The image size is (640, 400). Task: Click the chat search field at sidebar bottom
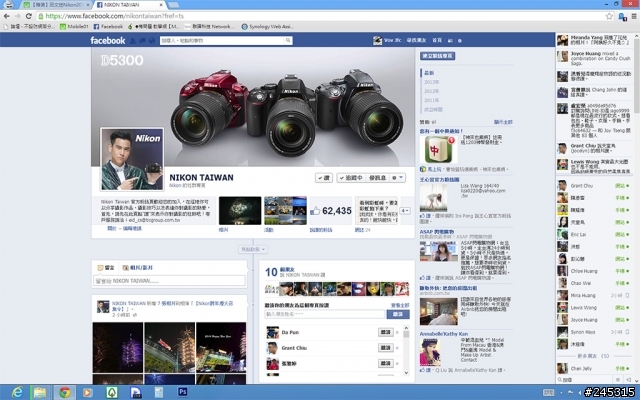tap(584, 380)
